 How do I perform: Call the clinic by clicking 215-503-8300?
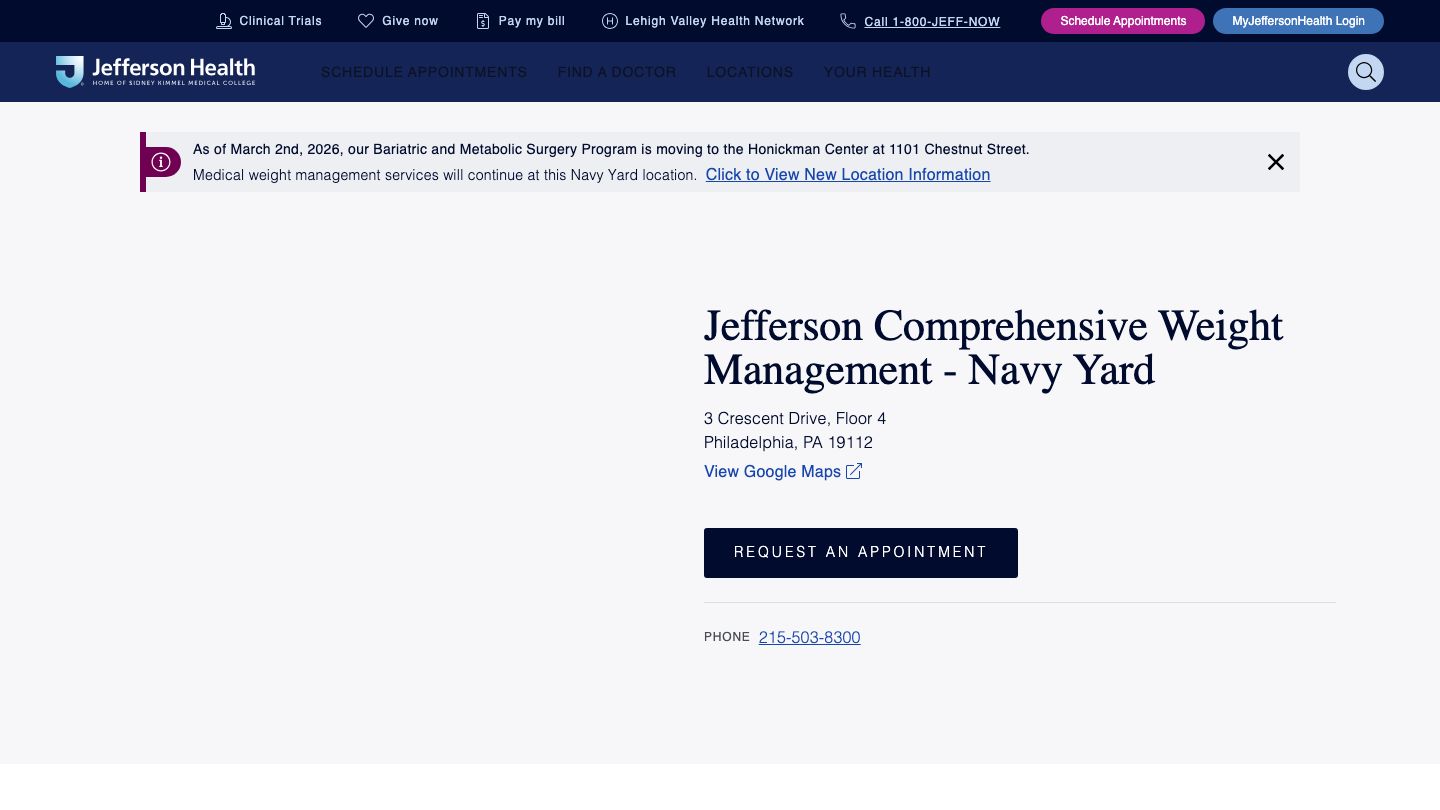point(809,637)
